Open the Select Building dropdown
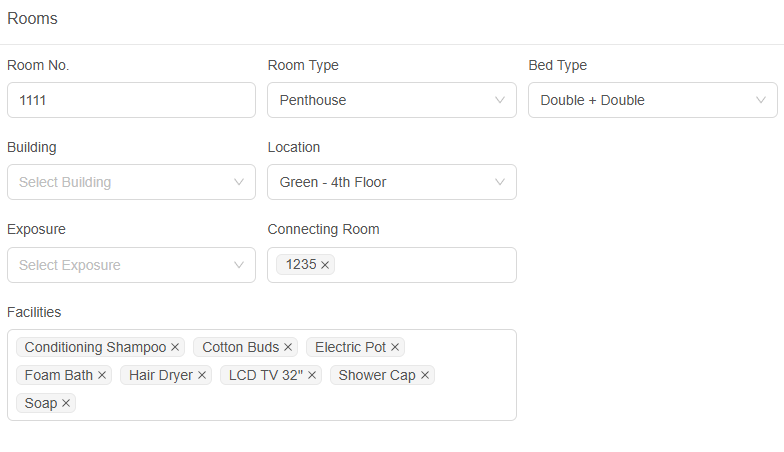The image size is (784, 452). point(120,182)
